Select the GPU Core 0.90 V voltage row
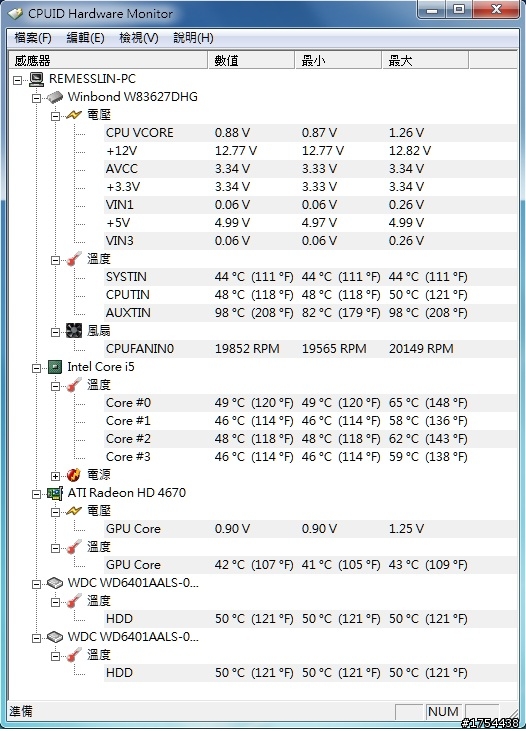 point(310,529)
